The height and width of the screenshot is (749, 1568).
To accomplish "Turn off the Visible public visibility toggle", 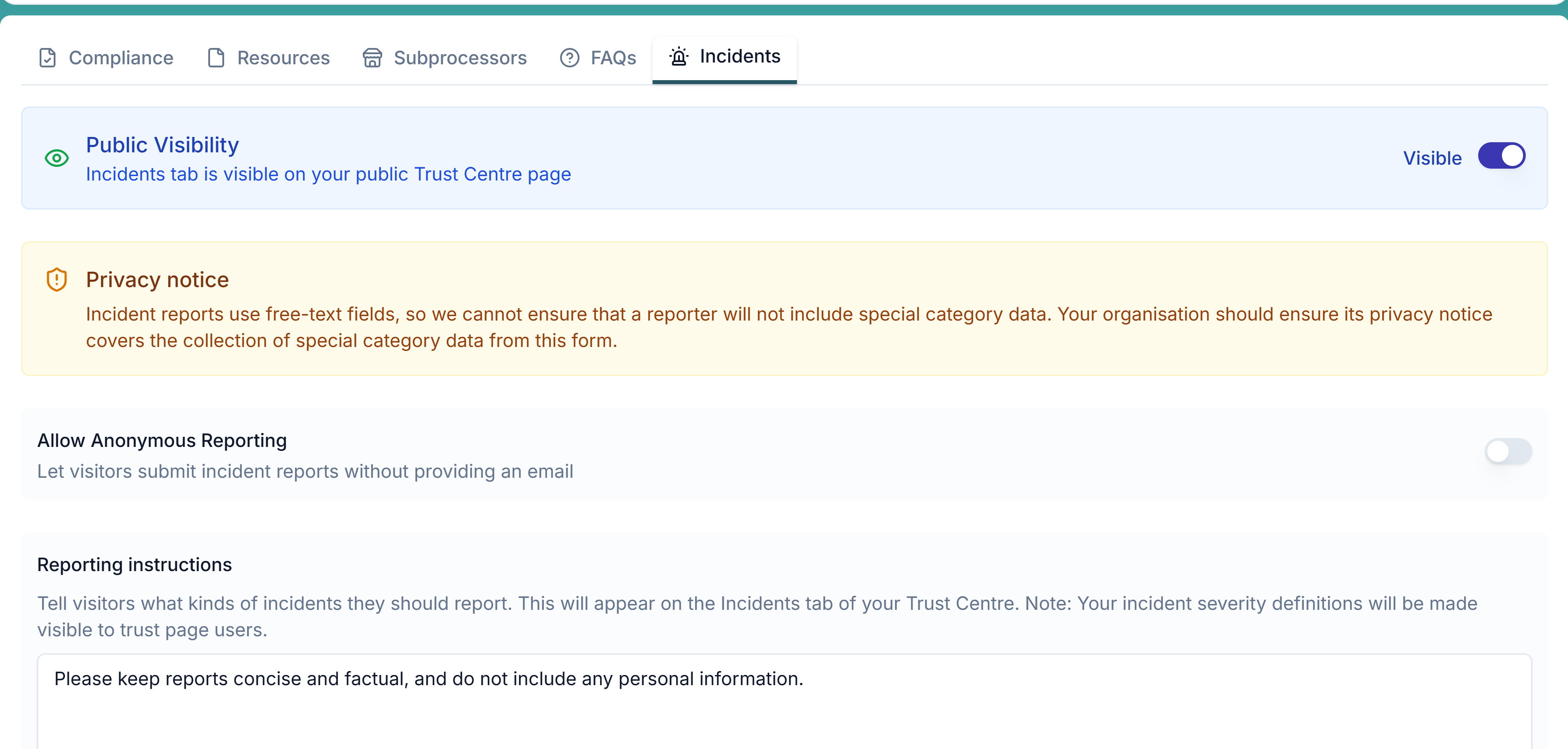I will 1502,156.
